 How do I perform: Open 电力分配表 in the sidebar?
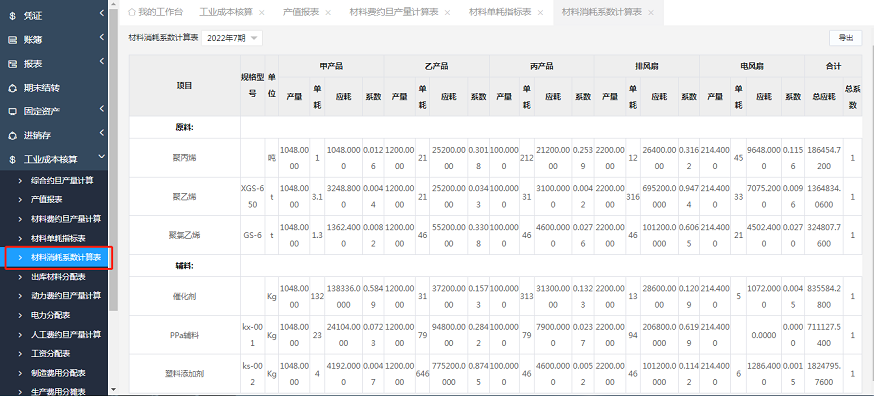click(x=50, y=315)
